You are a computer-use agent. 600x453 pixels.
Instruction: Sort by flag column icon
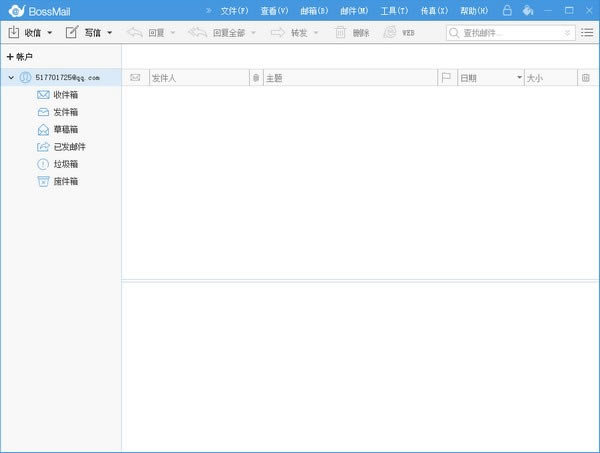tap(446, 78)
